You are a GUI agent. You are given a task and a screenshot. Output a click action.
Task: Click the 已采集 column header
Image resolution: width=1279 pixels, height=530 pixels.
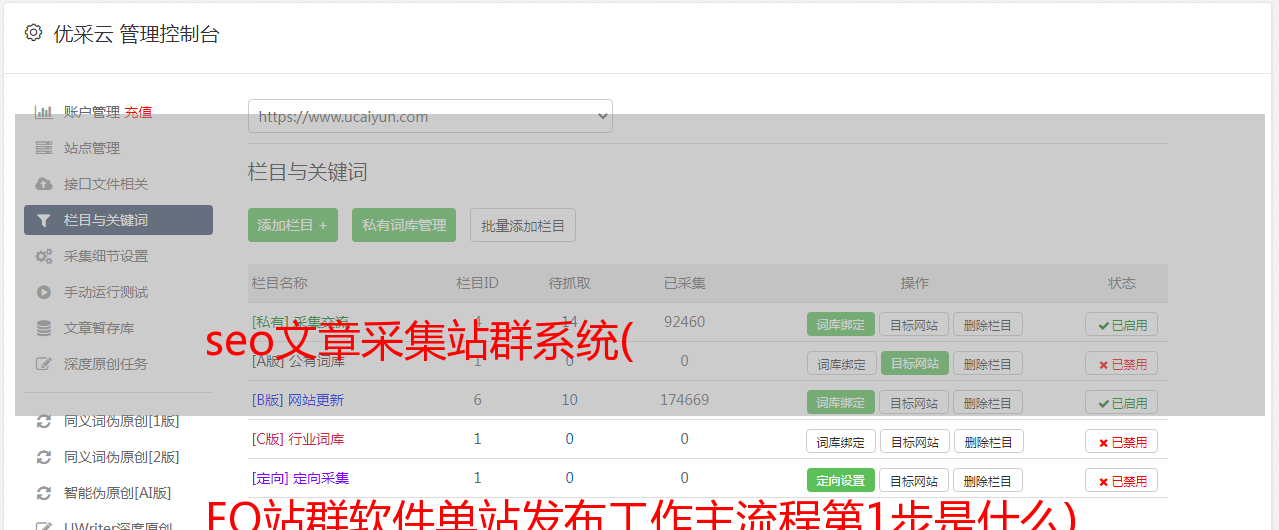[x=684, y=283]
